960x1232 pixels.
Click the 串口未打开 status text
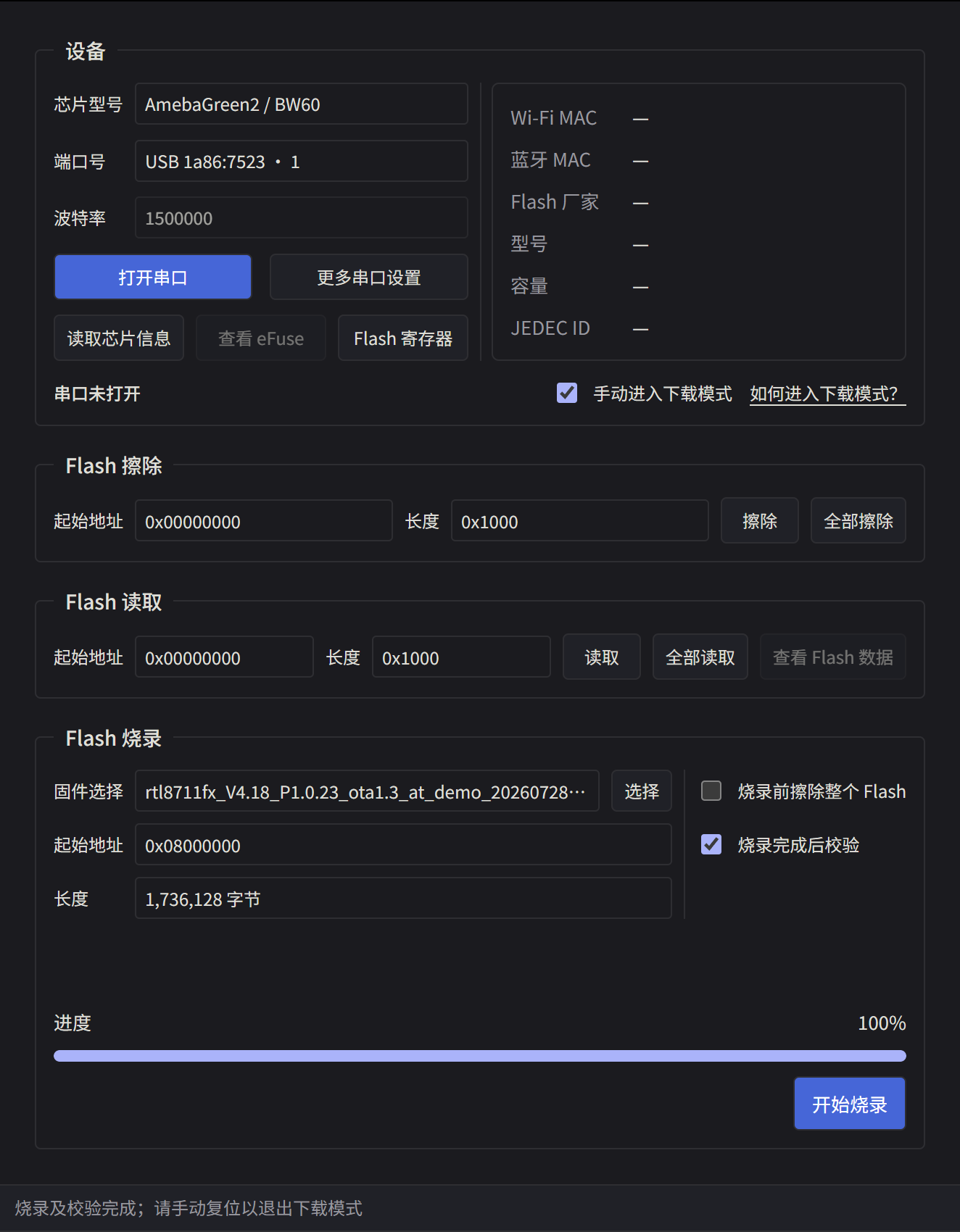point(97,394)
